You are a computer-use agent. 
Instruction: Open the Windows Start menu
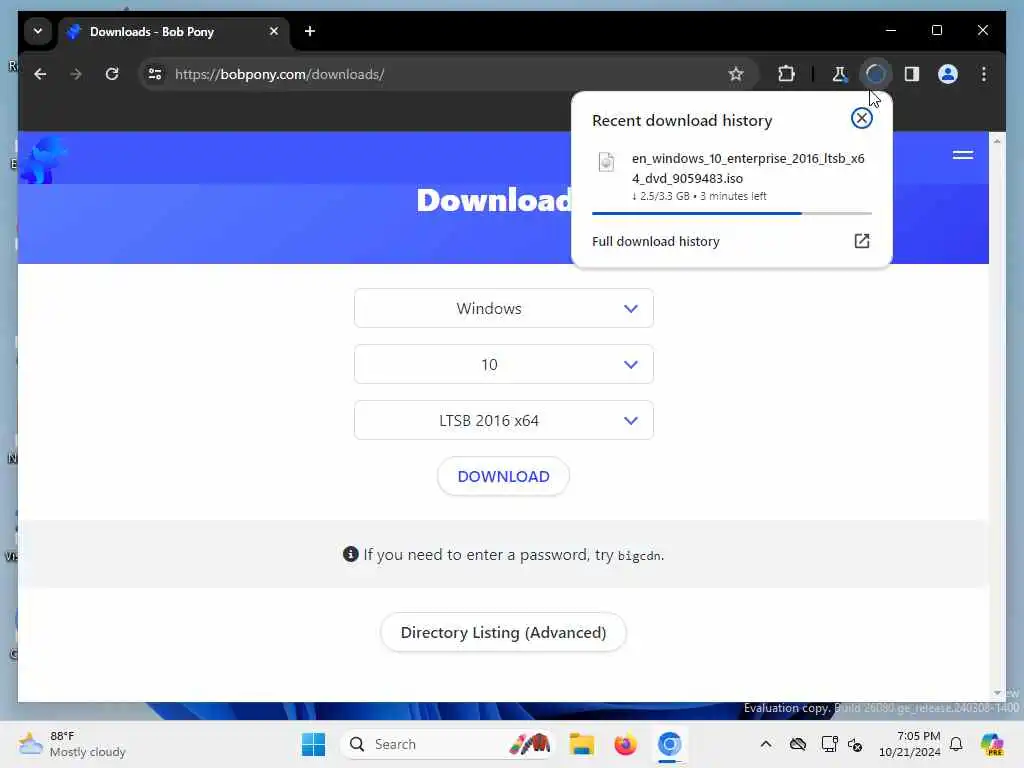point(313,744)
